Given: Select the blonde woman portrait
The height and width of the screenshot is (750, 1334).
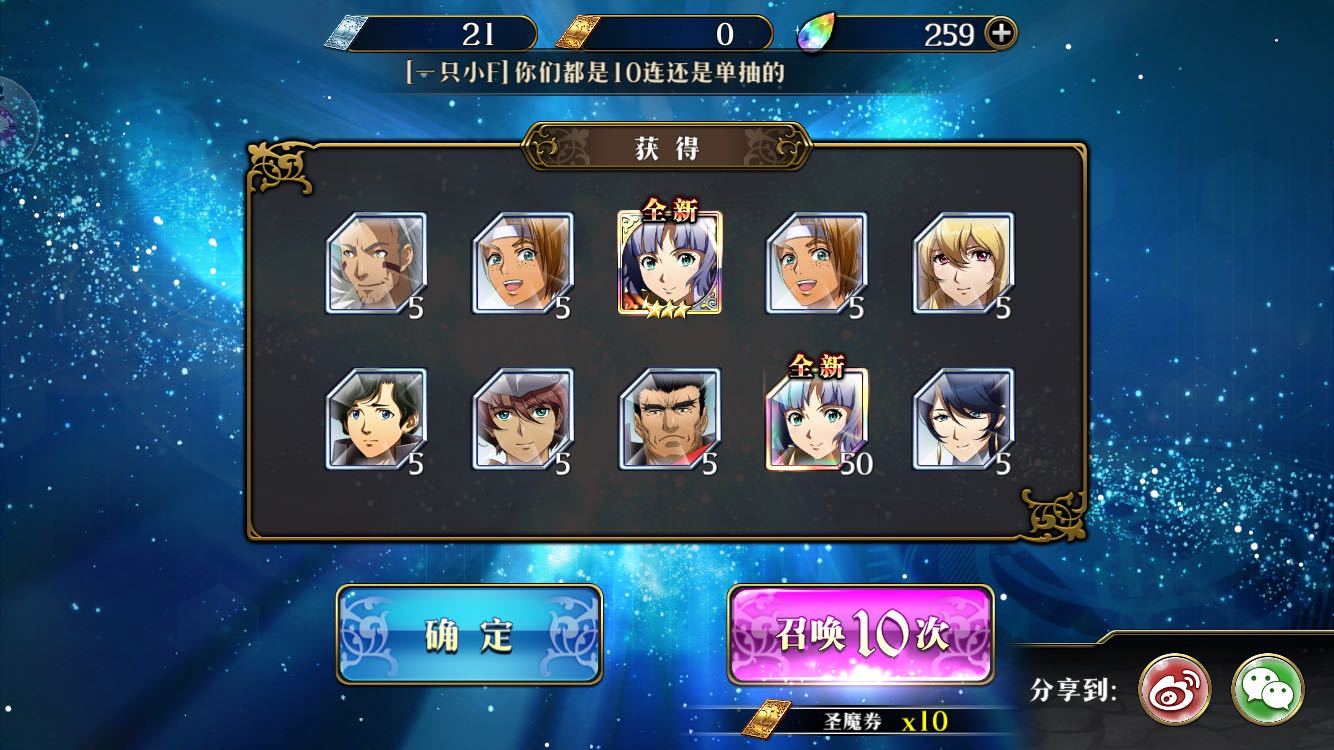Looking at the screenshot, I should pos(964,263).
